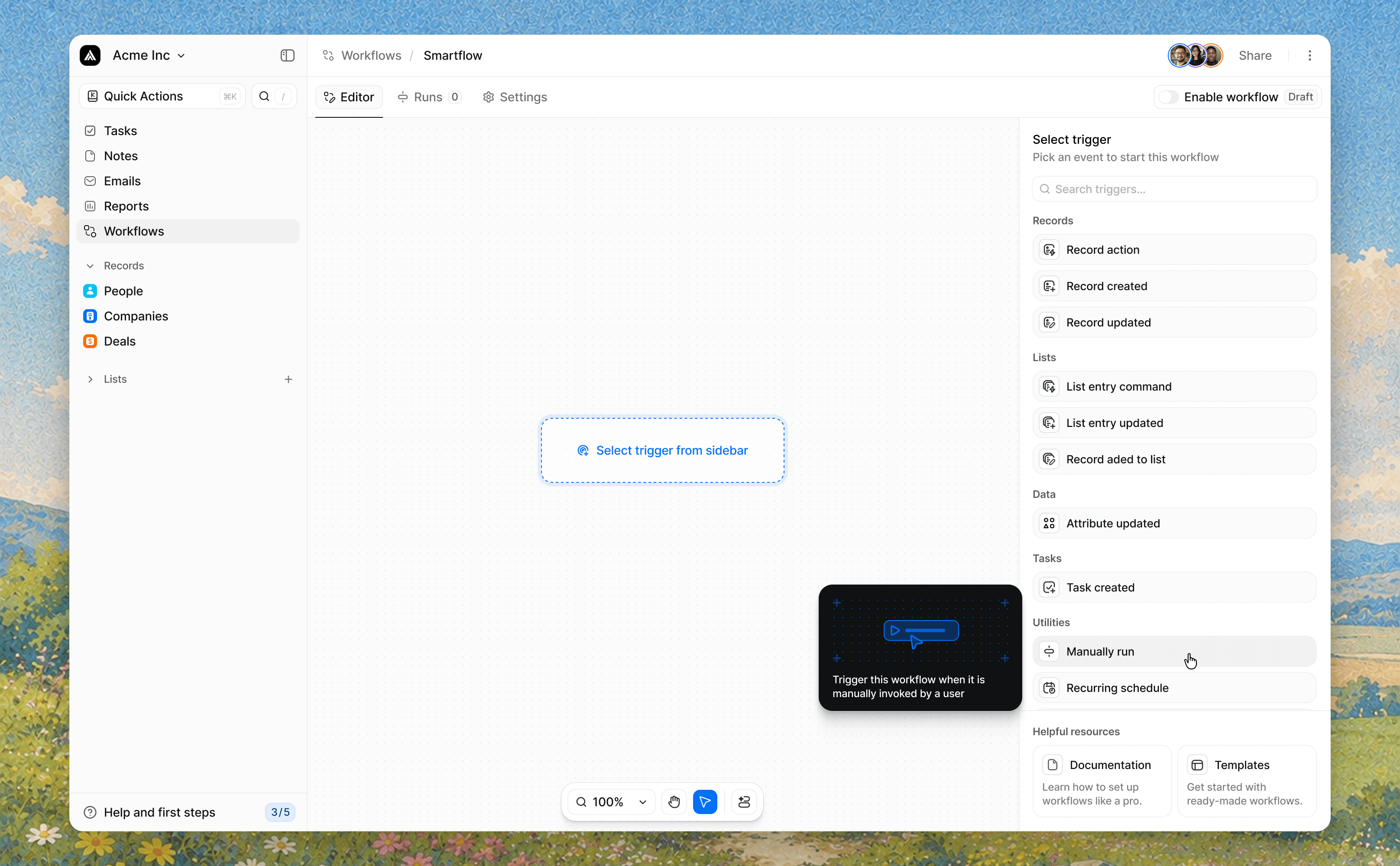Select the pointer cursor tool
Image resolution: width=1400 pixels, height=866 pixels.
pos(705,802)
